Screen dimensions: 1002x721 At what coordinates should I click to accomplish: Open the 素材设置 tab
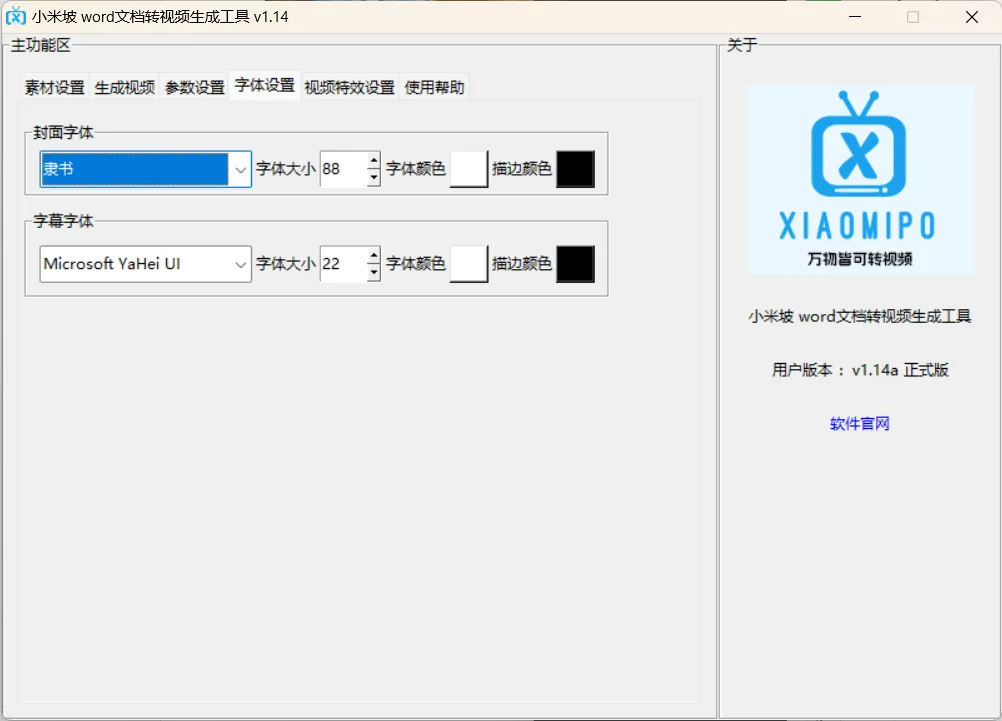(x=55, y=88)
